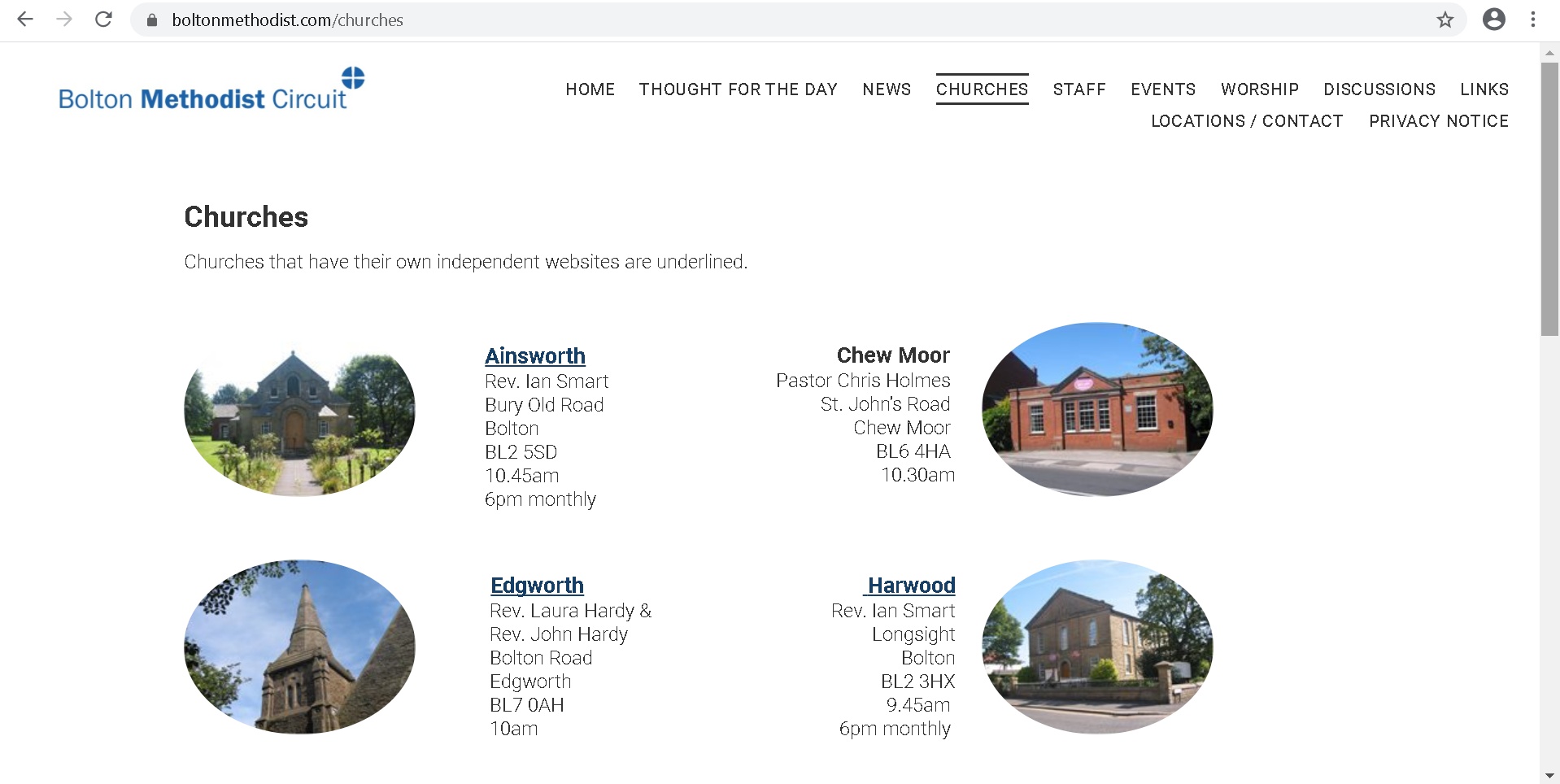Click the Chew Moor church photo
1560x784 pixels.
click(1096, 408)
